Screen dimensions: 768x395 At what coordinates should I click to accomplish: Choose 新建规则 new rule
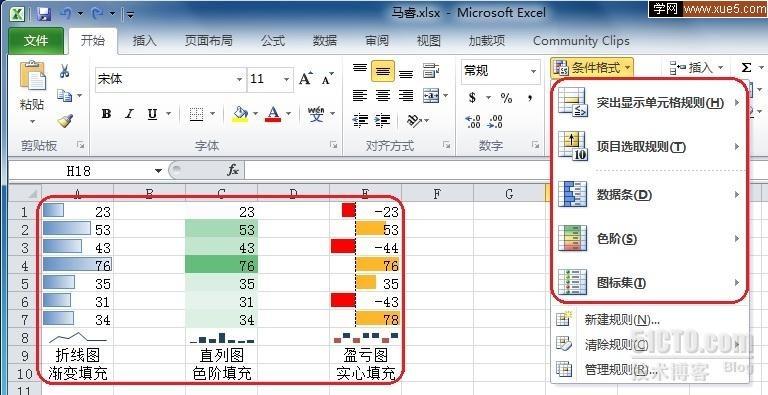coord(650,321)
